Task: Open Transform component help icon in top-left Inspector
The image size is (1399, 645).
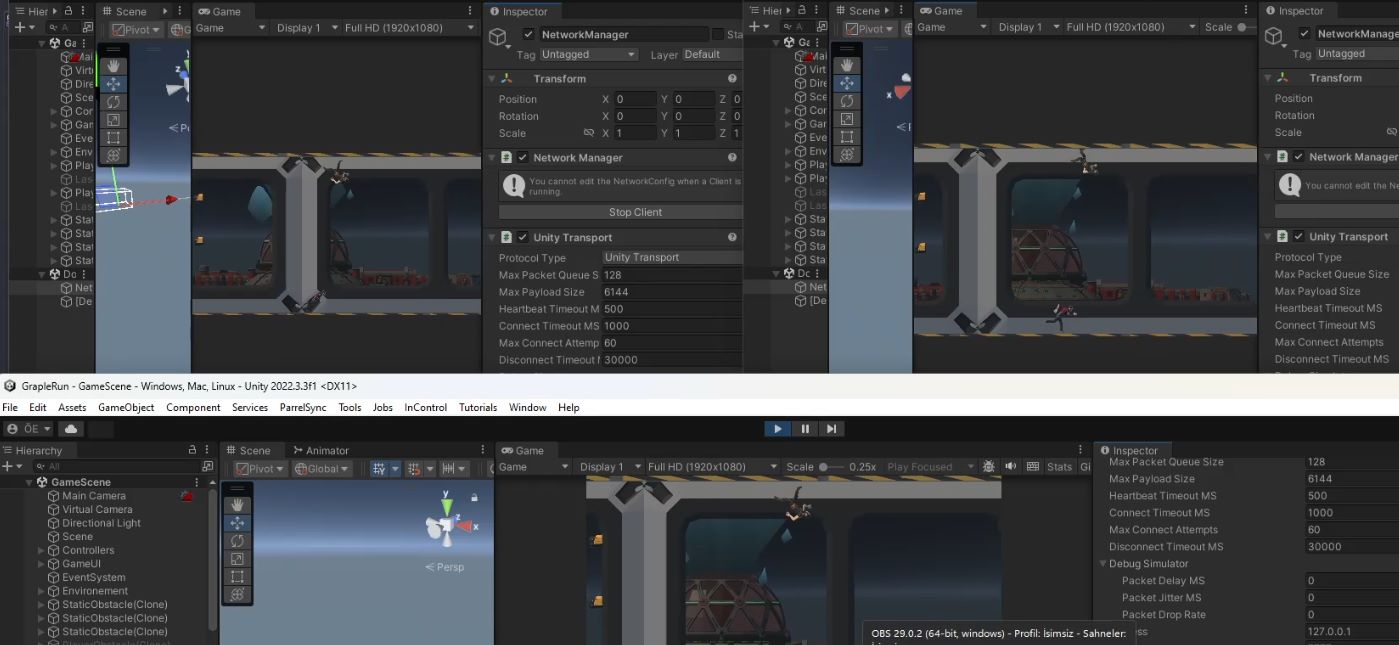Action: pyautogui.click(x=732, y=79)
